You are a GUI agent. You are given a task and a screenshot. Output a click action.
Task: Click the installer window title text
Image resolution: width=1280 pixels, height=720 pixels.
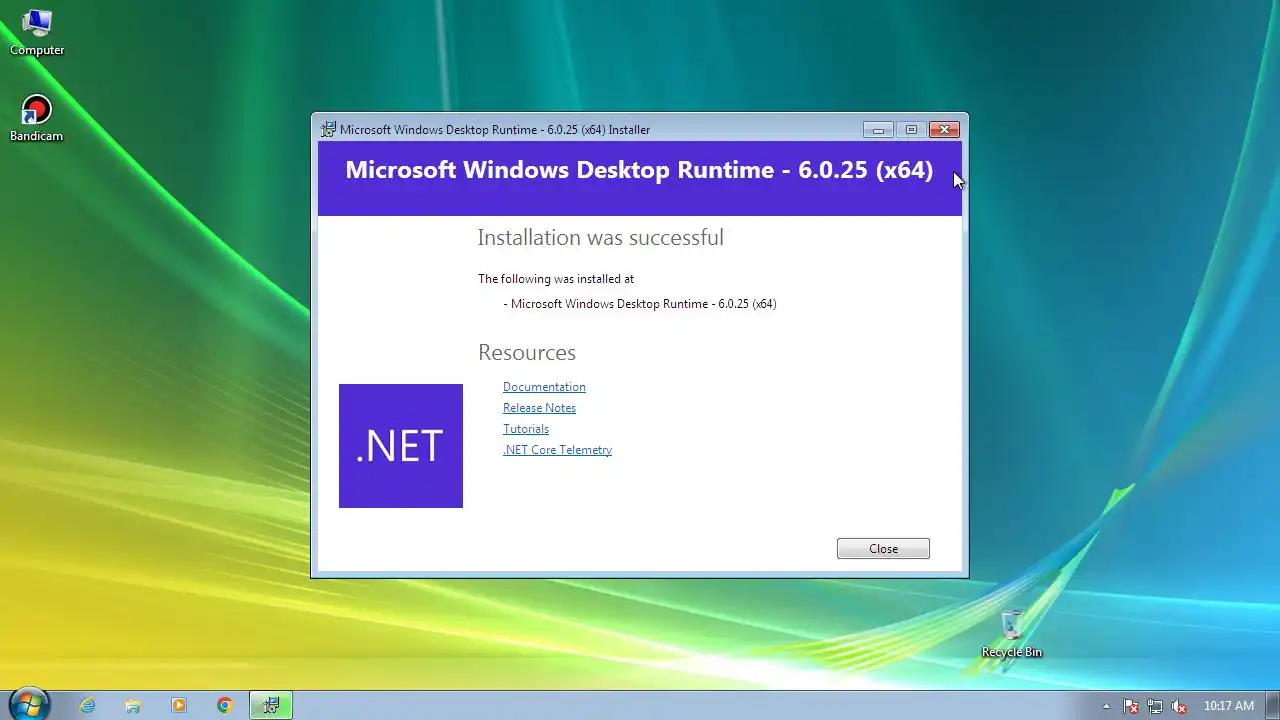(495, 129)
